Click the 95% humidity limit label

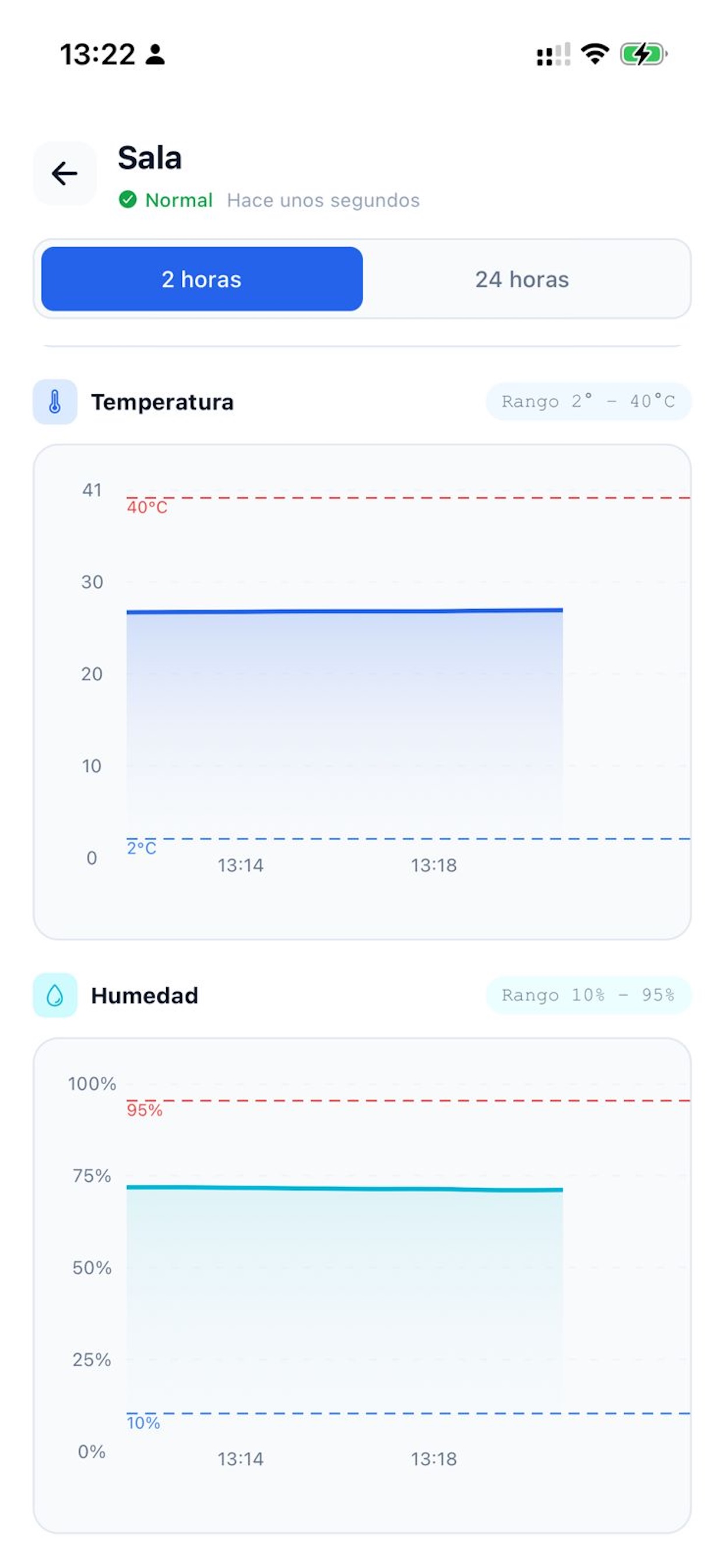tap(144, 1109)
